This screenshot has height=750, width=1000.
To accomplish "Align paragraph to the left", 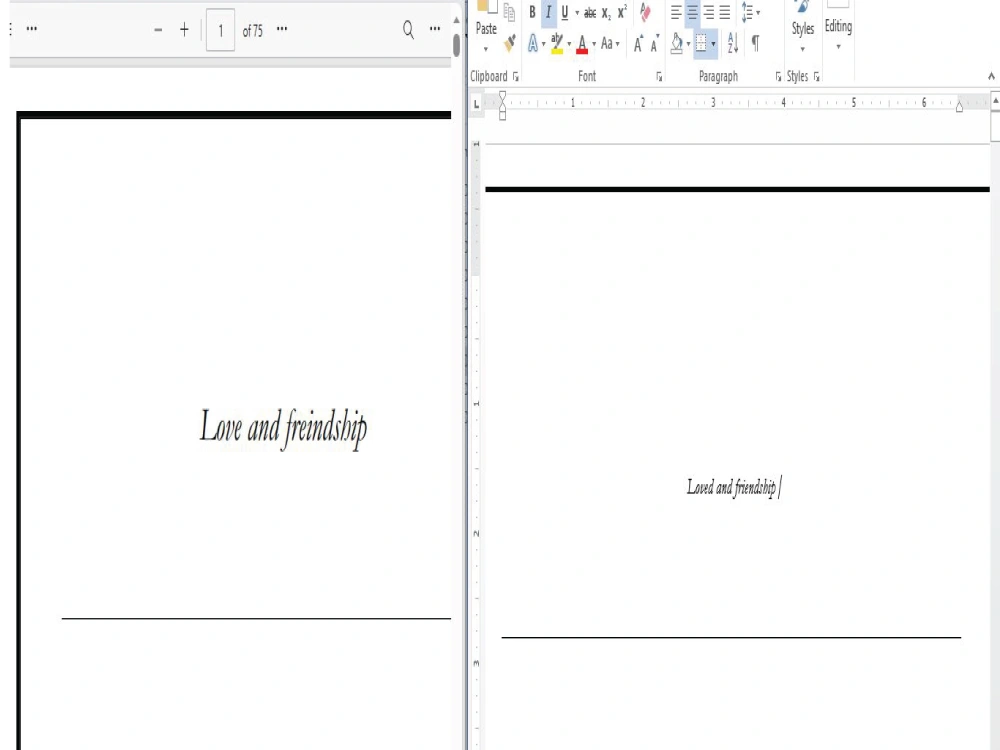I will click(676, 12).
